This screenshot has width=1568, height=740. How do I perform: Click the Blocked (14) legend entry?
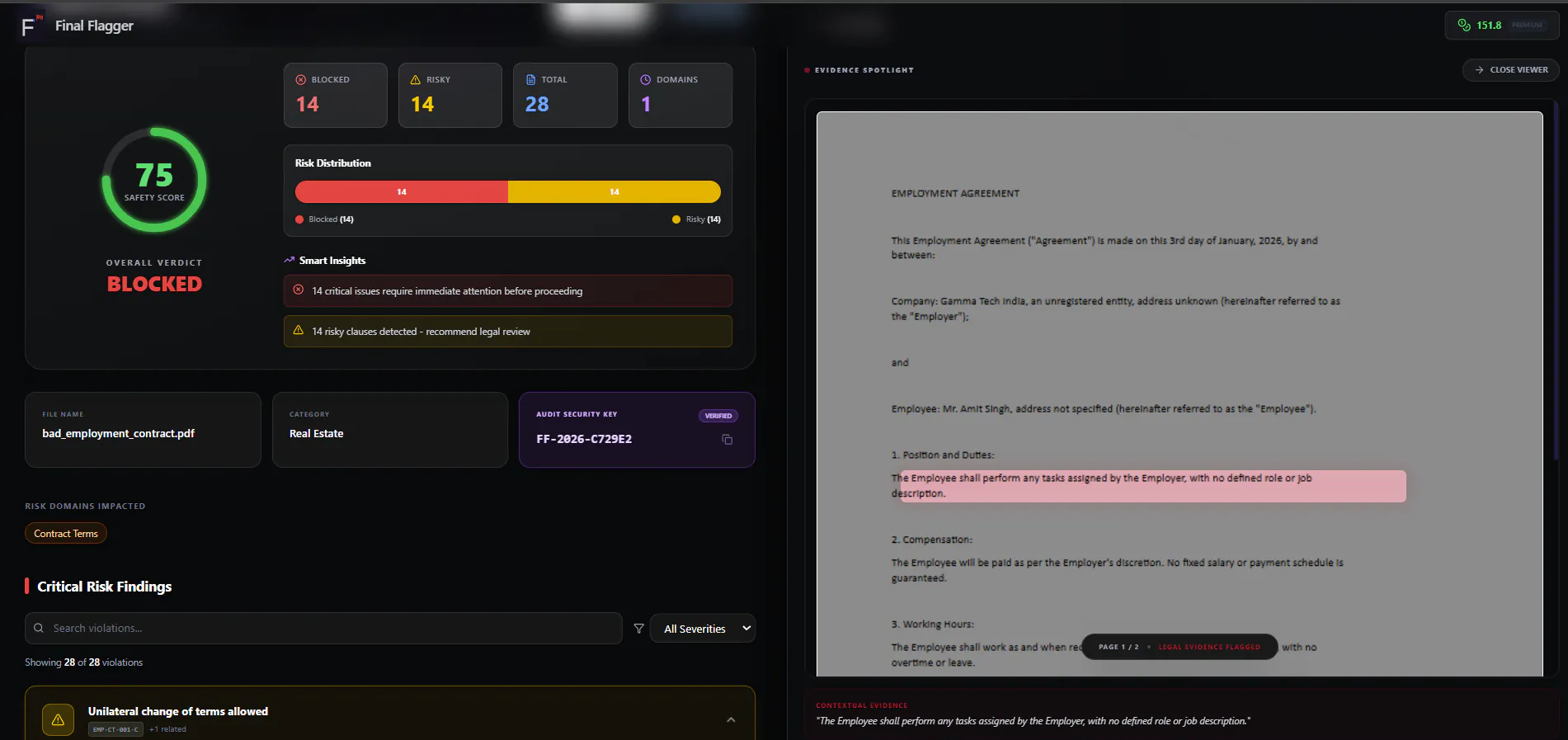coord(324,219)
